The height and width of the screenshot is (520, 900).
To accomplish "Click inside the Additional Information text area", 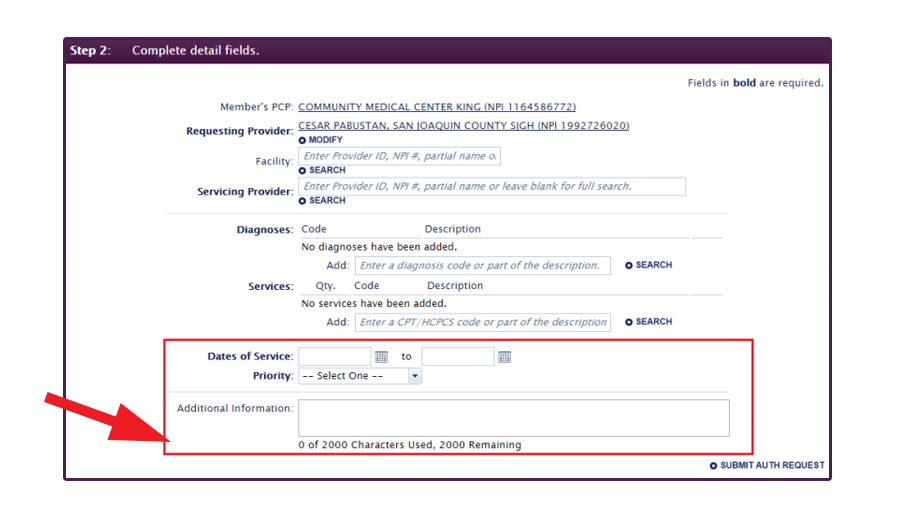I will click(x=513, y=418).
